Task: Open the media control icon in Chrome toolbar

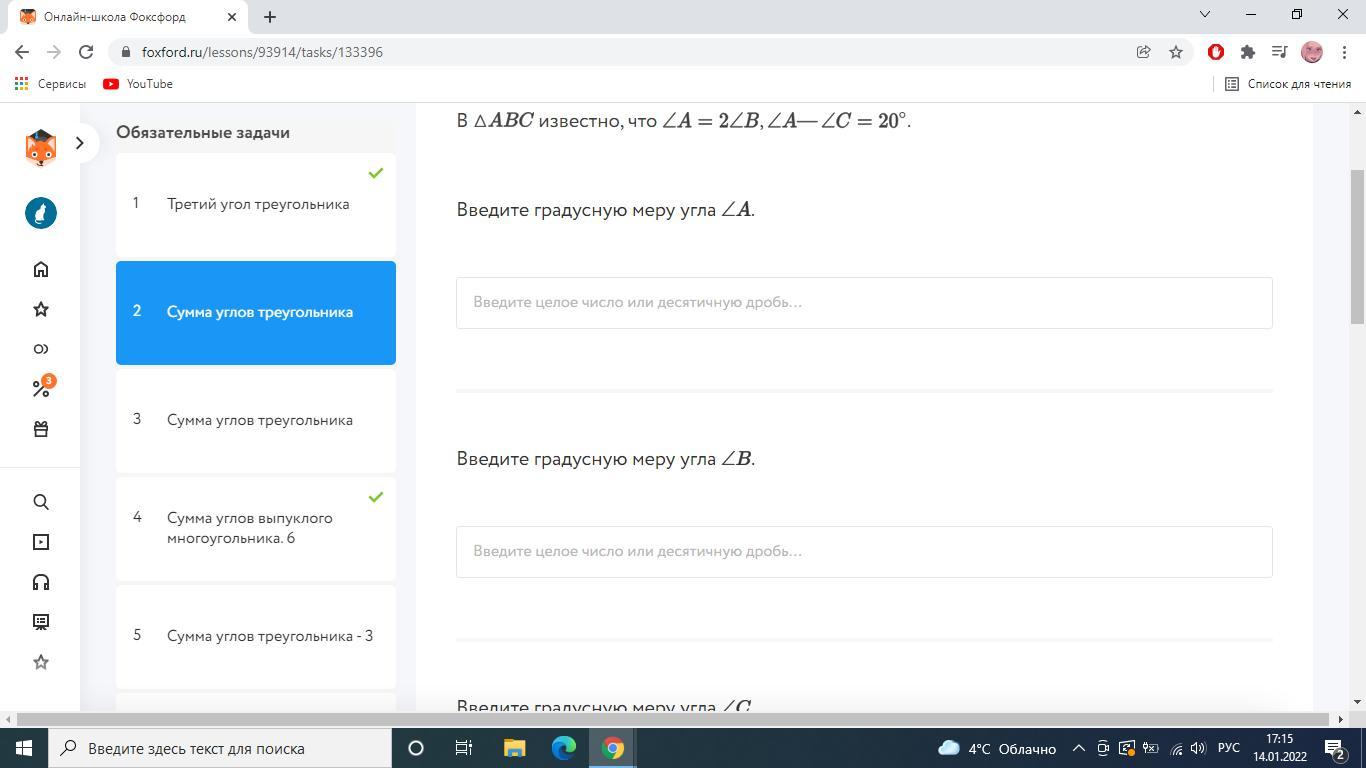Action: pyautogui.click(x=1279, y=52)
